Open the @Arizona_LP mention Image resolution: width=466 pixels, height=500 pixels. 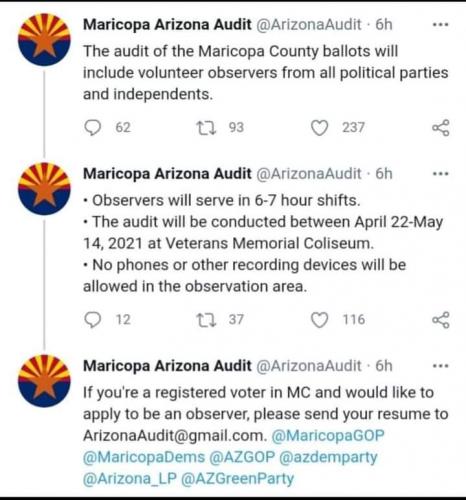click(130, 479)
